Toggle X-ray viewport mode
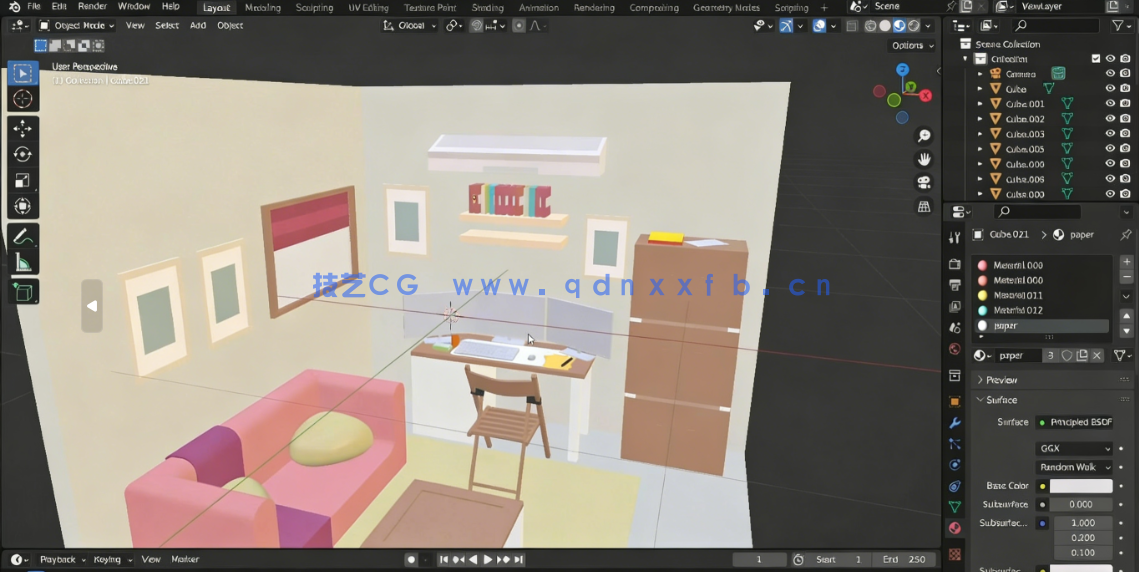1139x572 pixels. [x=852, y=25]
